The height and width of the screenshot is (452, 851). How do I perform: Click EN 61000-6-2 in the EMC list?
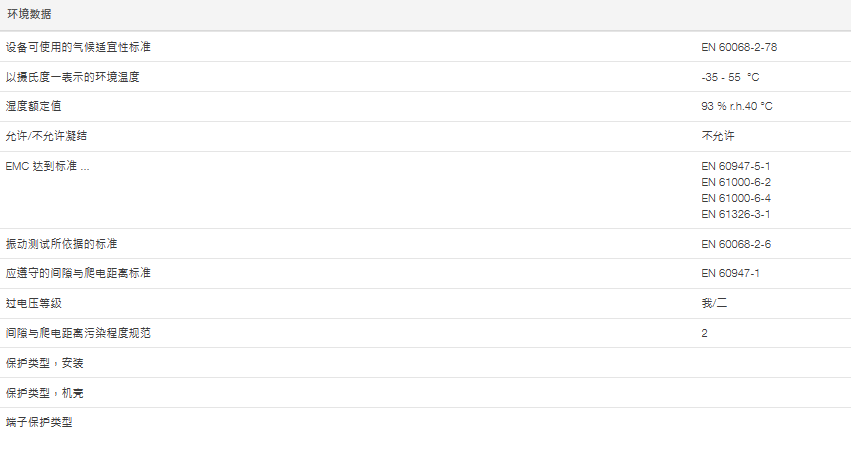coord(736,182)
